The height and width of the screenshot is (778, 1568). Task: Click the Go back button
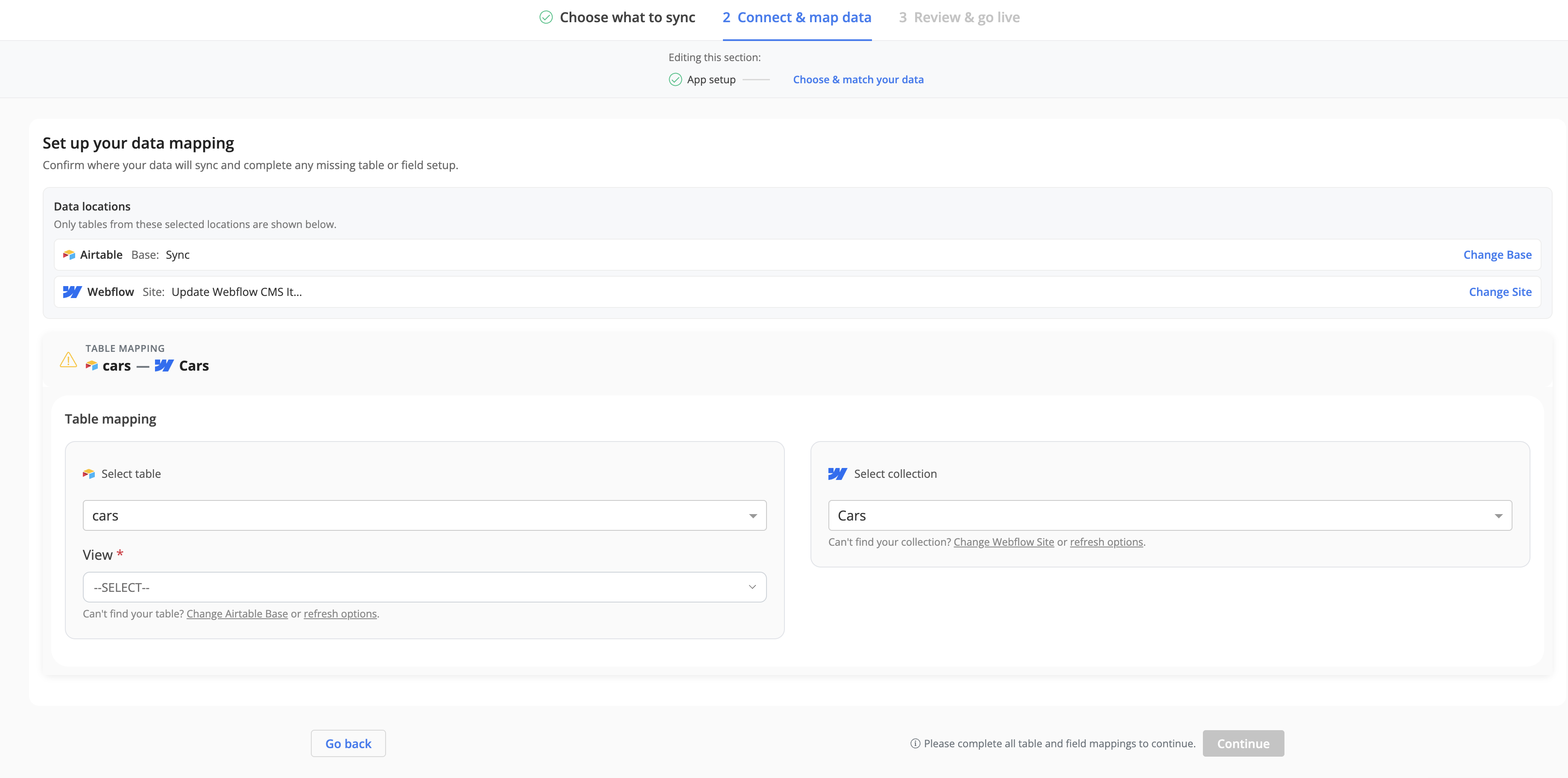pyautogui.click(x=348, y=743)
